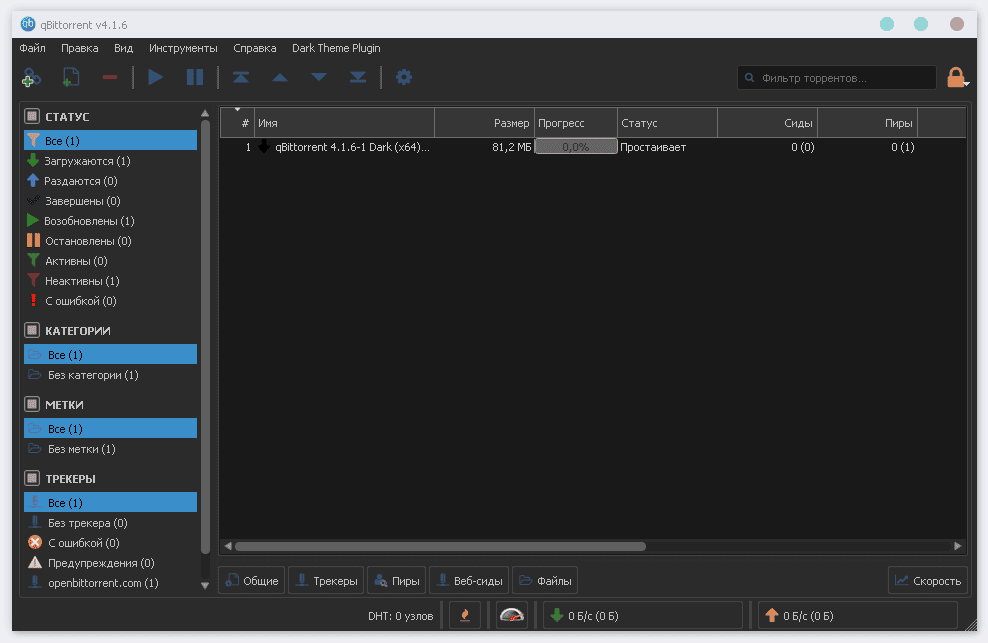
Task: Open the Вид menu
Action: 124,48
